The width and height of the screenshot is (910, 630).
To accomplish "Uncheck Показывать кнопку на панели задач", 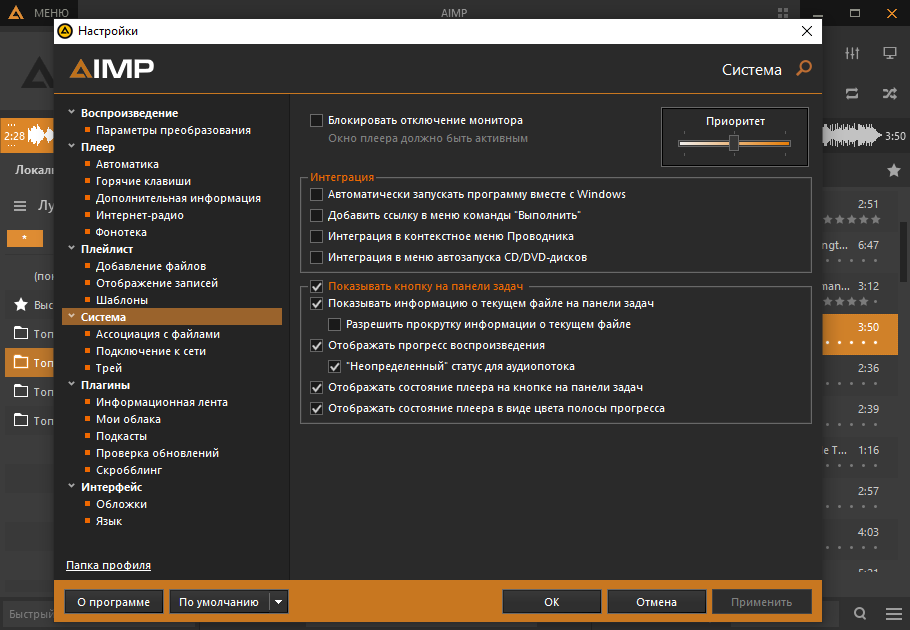I will click(316, 287).
